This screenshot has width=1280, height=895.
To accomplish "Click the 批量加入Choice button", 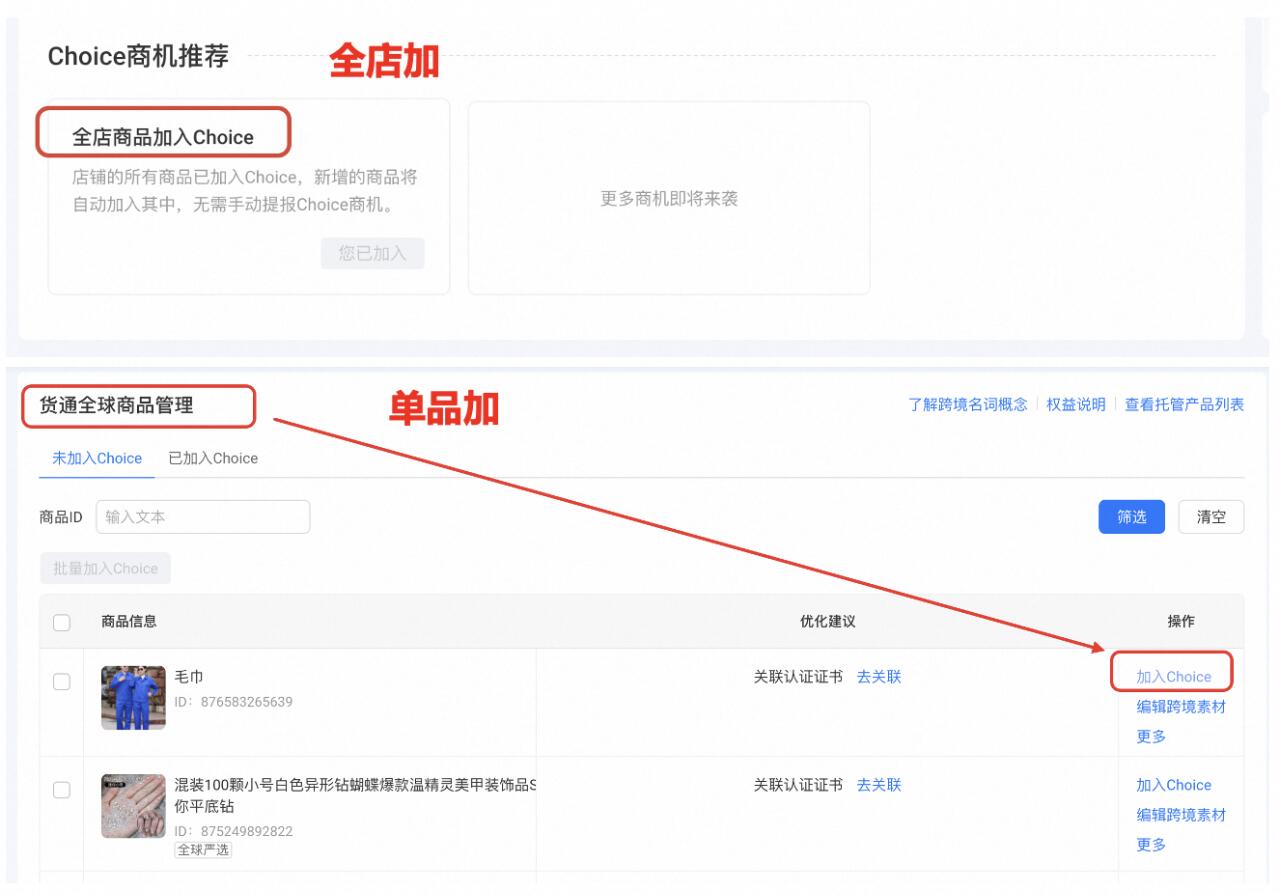I will pyautogui.click(x=106, y=568).
